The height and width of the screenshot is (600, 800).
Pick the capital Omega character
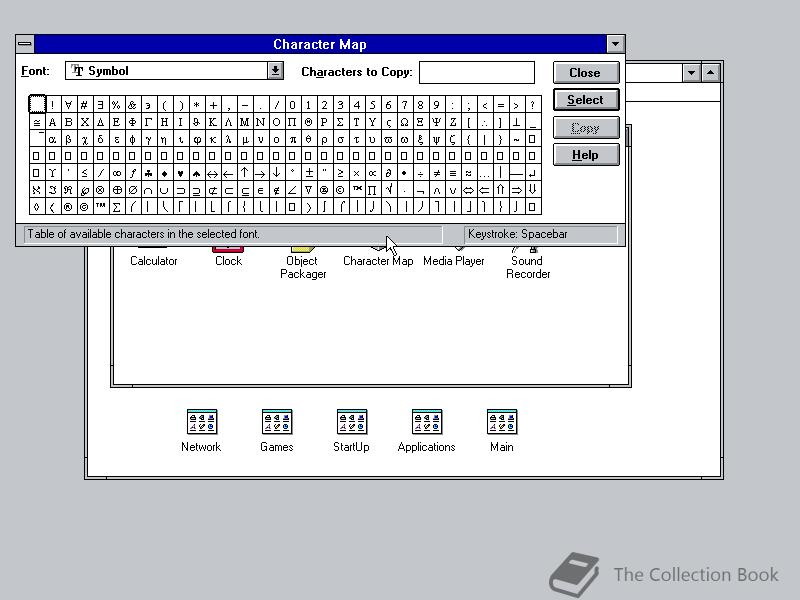click(x=404, y=122)
